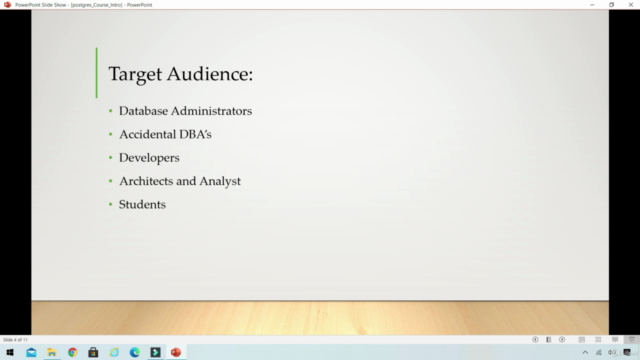Open Internet Explorer from taskbar

114,352
